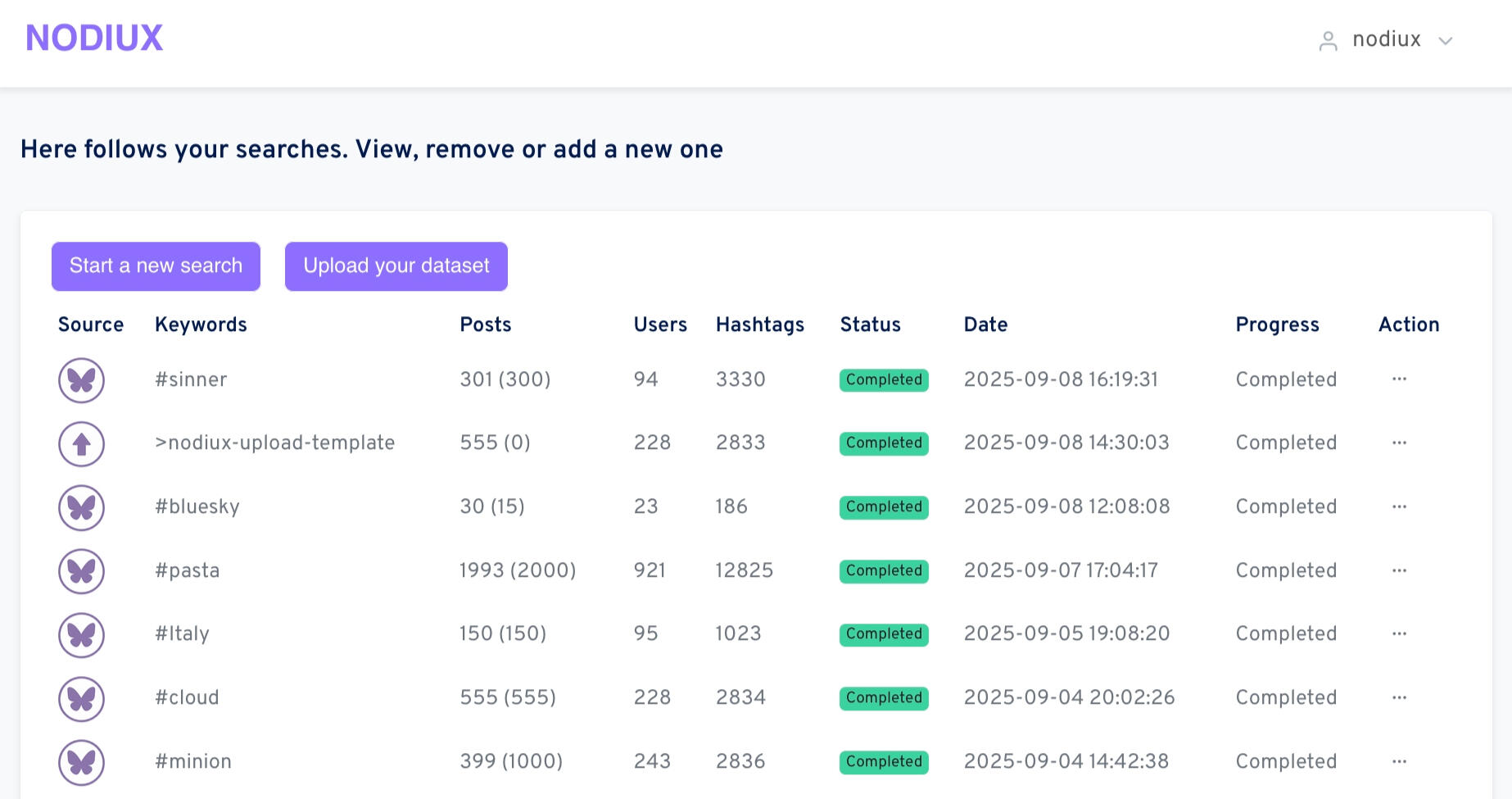Click the user profile icon in header

[1328, 41]
